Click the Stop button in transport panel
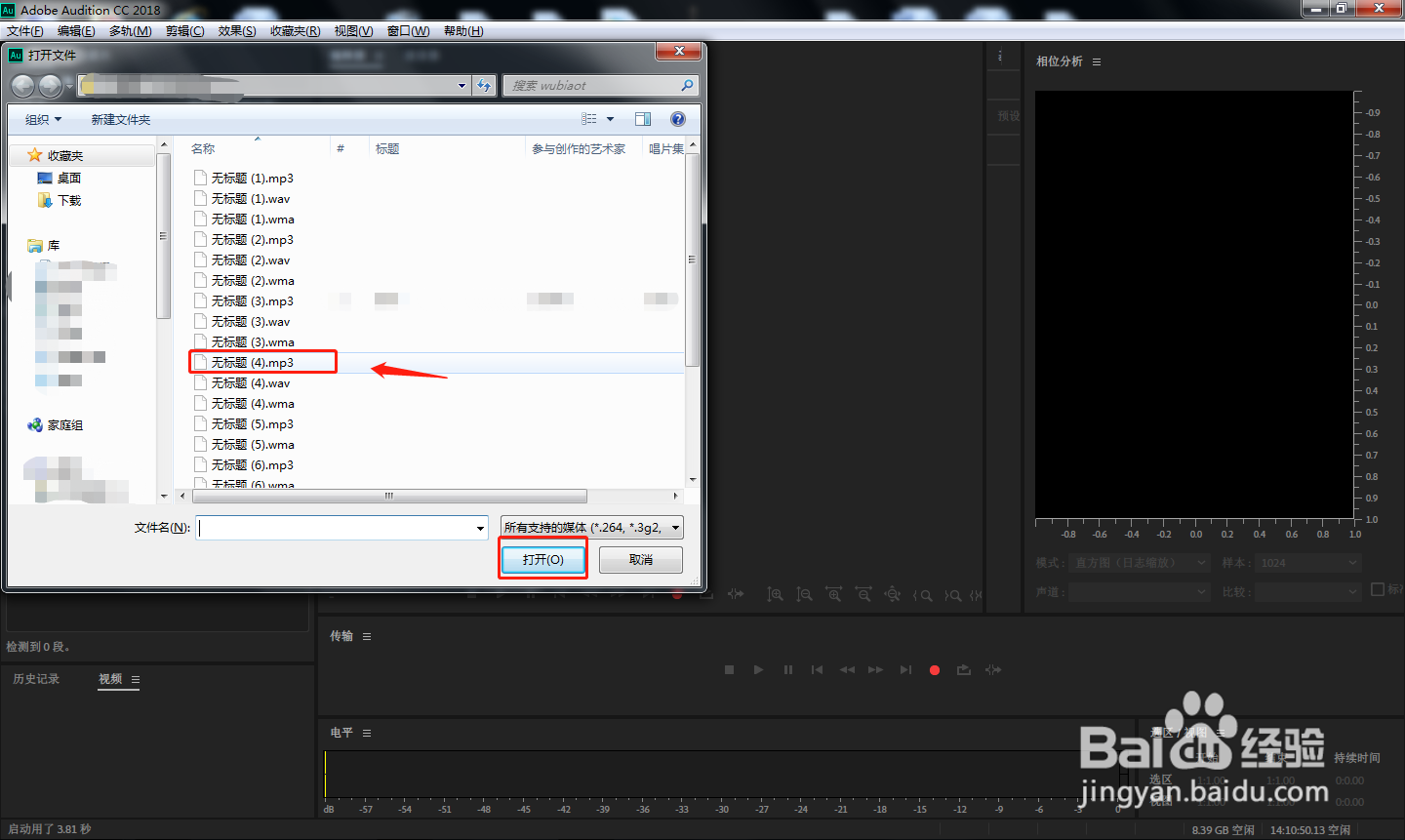The image size is (1405, 840). click(x=729, y=669)
